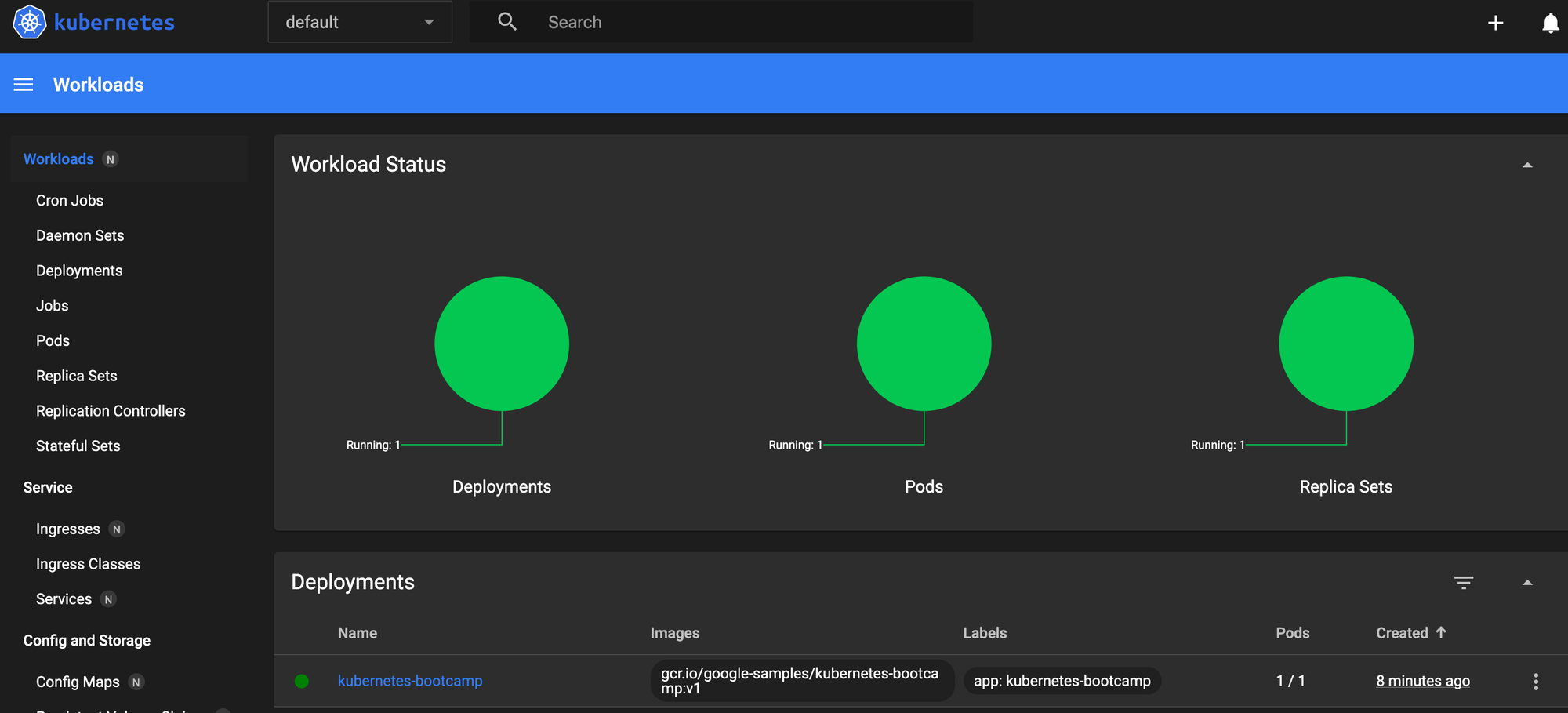Select Config and Storage heading
Screen dimensions: 1568x713
[87, 641]
